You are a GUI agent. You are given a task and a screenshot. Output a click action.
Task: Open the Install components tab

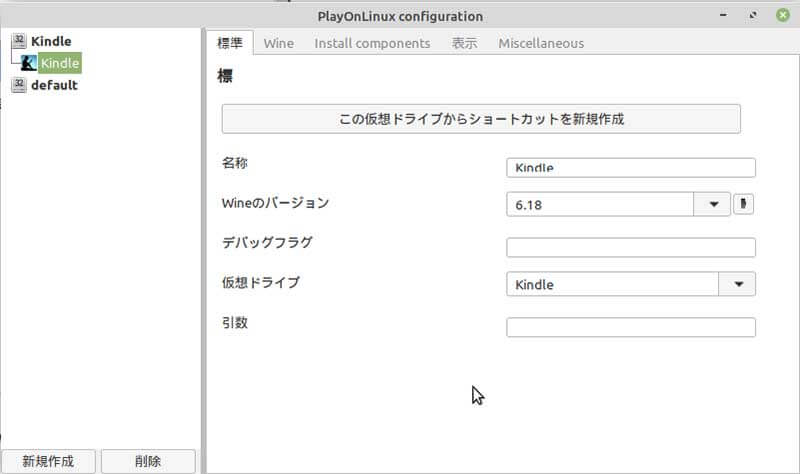372,43
